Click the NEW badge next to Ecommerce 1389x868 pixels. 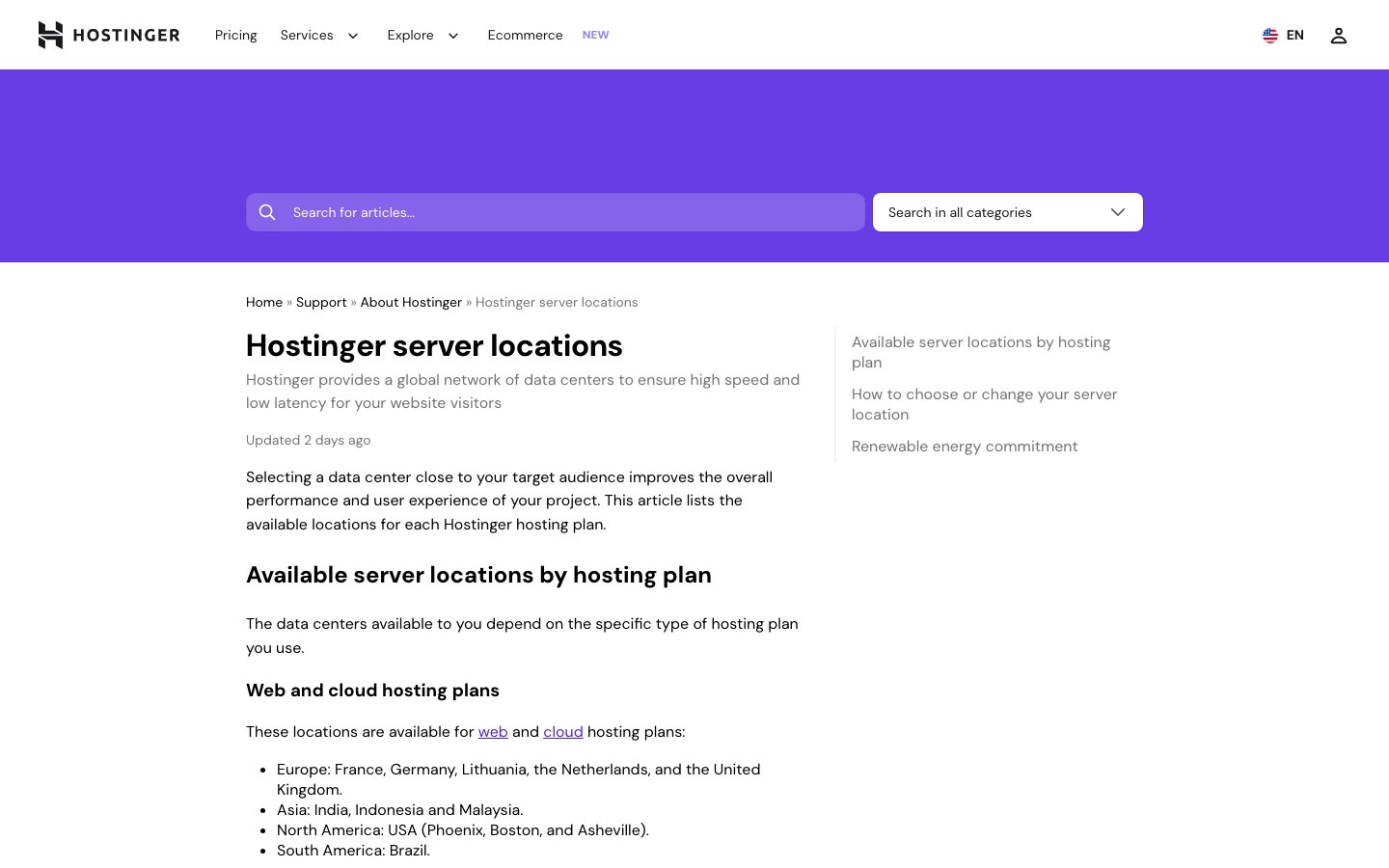tap(595, 35)
